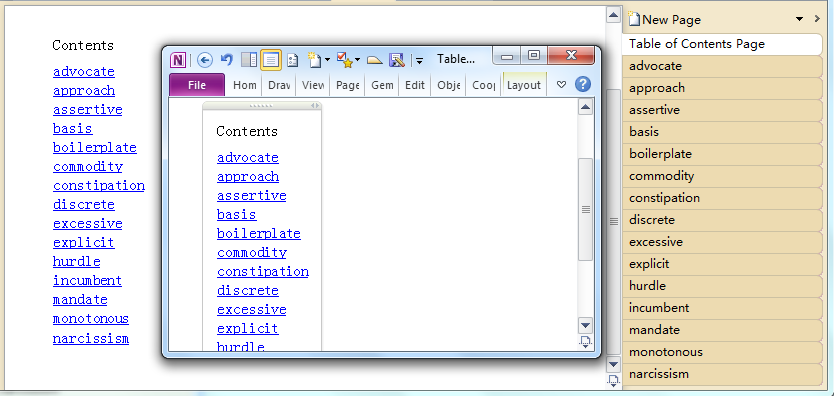Screen dimensions: 834x396
Task: Collapse the page list with the chevron arrow
Action: (818, 19)
